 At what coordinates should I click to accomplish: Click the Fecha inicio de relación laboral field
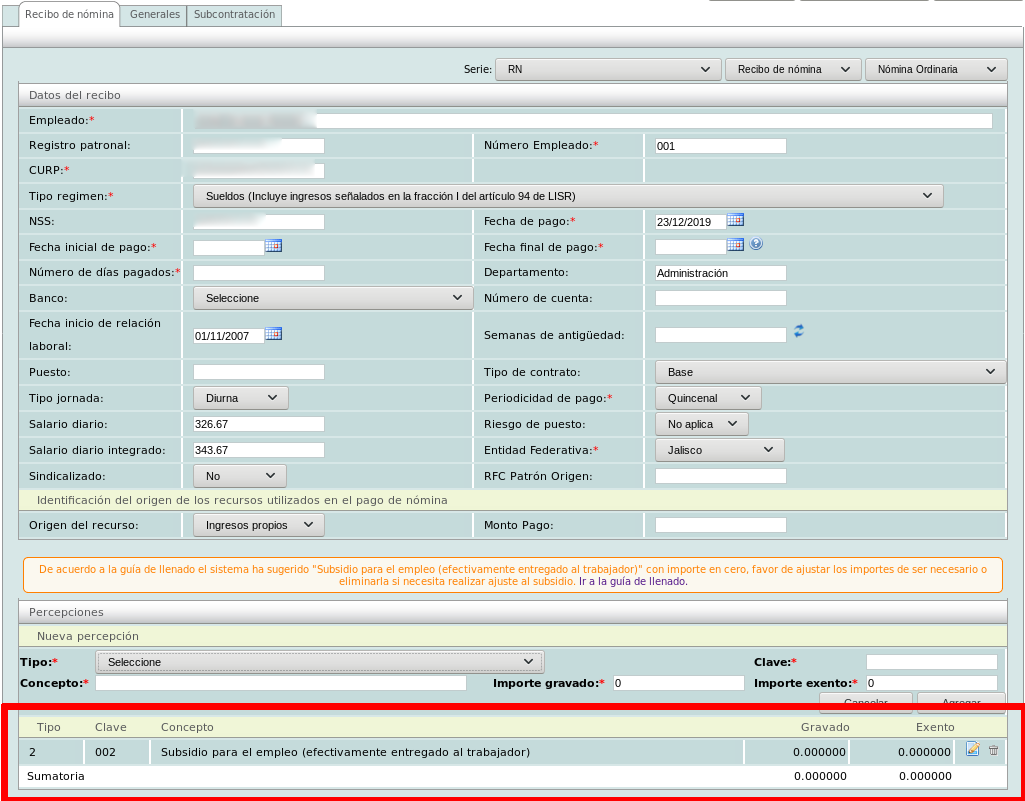[229, 336]
